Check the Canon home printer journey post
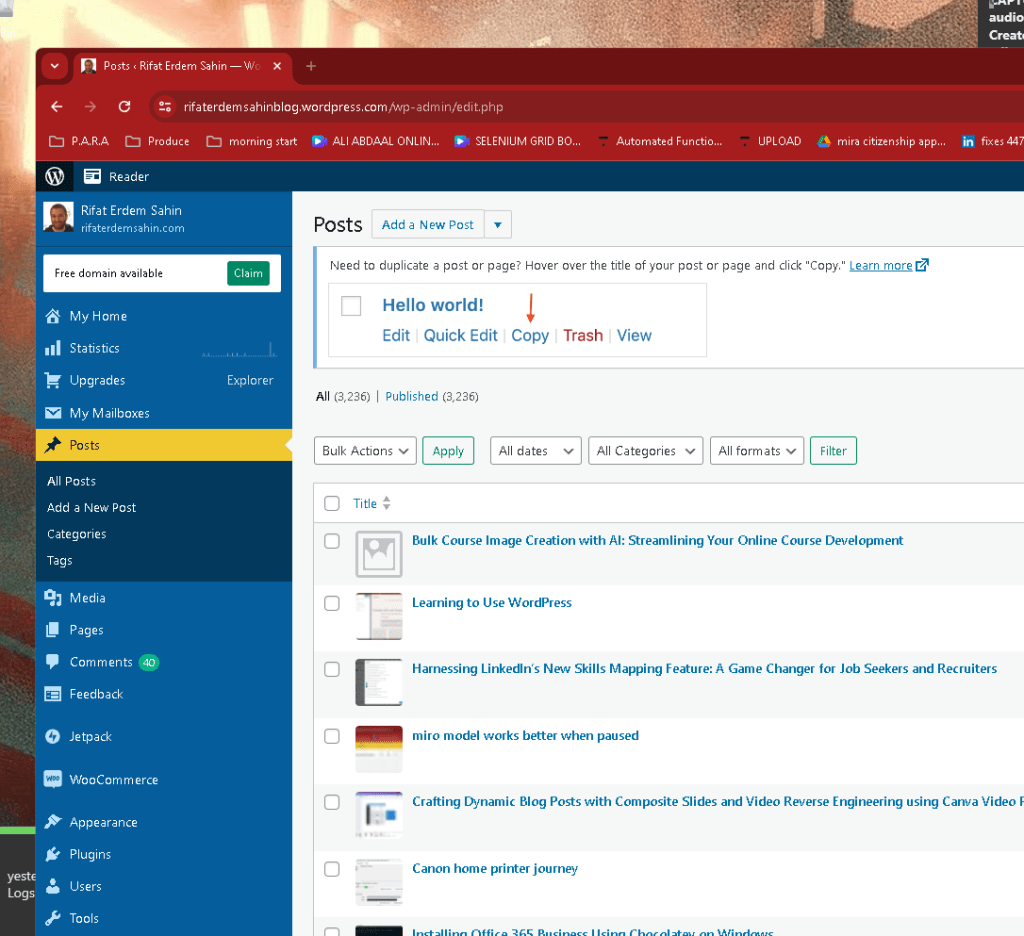This screenshot has height=936, width=1024. pos(332,869)
